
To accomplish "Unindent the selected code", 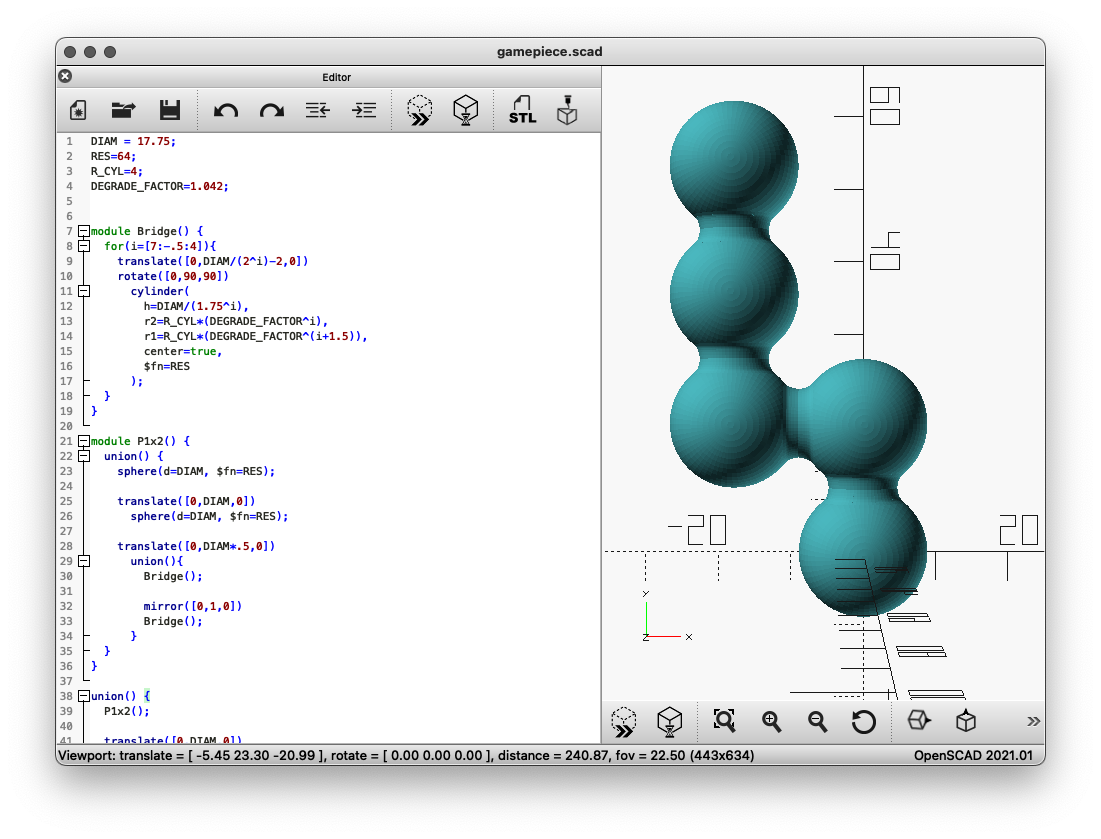I will 318,111.
